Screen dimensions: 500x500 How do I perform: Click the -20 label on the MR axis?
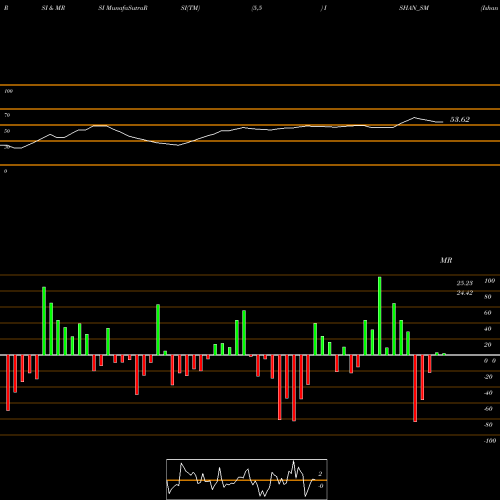(488, 377)
